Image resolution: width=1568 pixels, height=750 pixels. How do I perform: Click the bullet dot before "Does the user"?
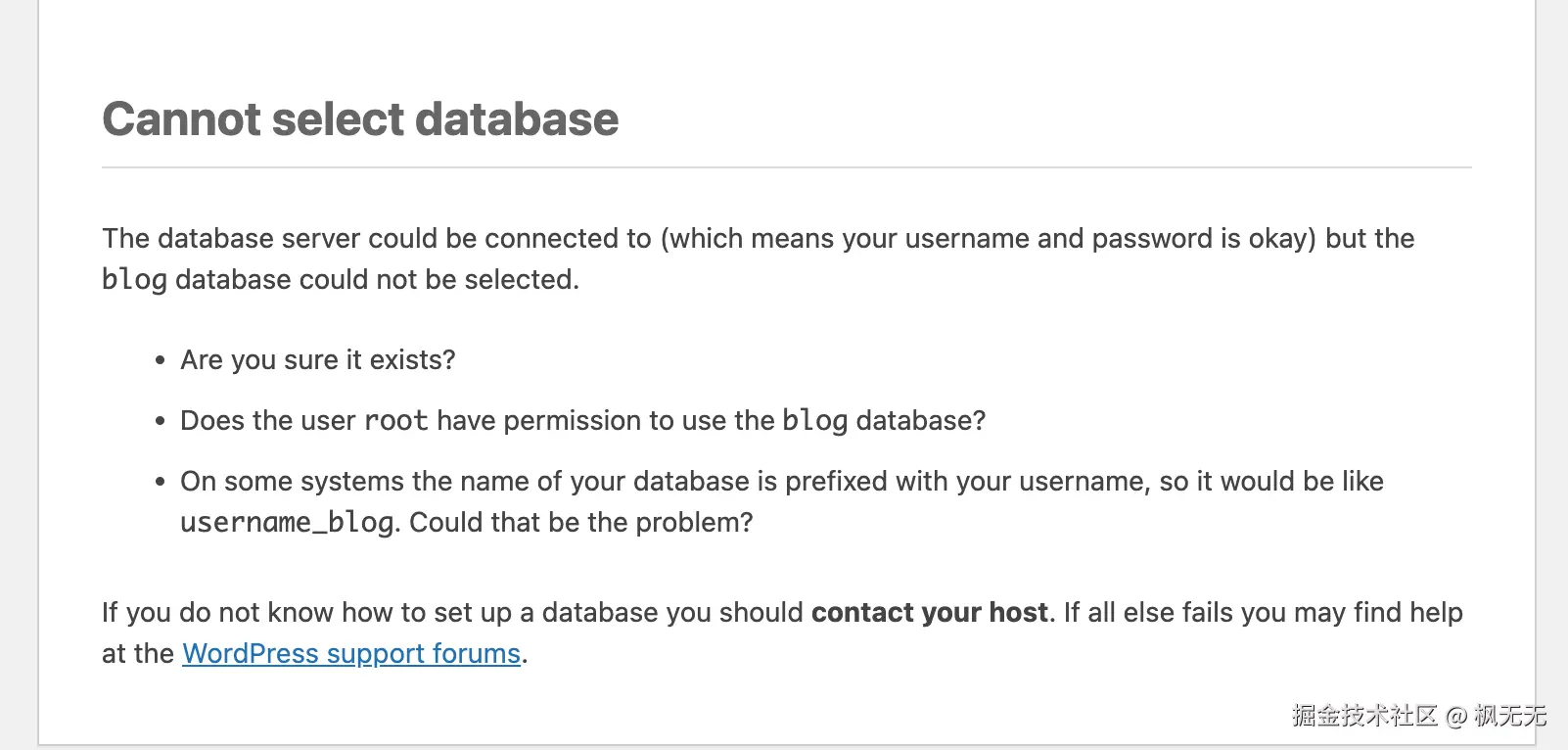point(161,422)
